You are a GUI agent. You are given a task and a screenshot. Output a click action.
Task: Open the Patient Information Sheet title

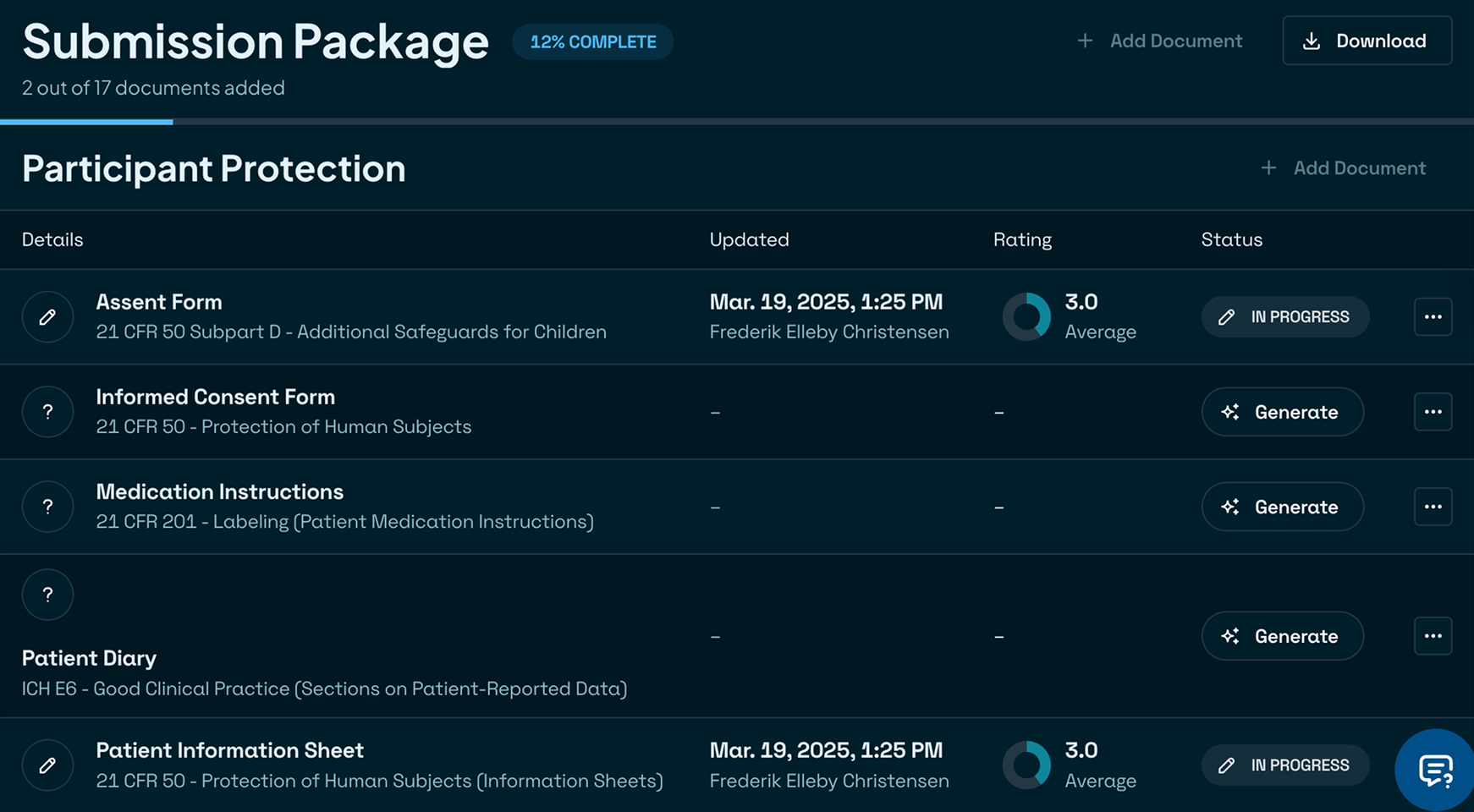click(230, 750)
